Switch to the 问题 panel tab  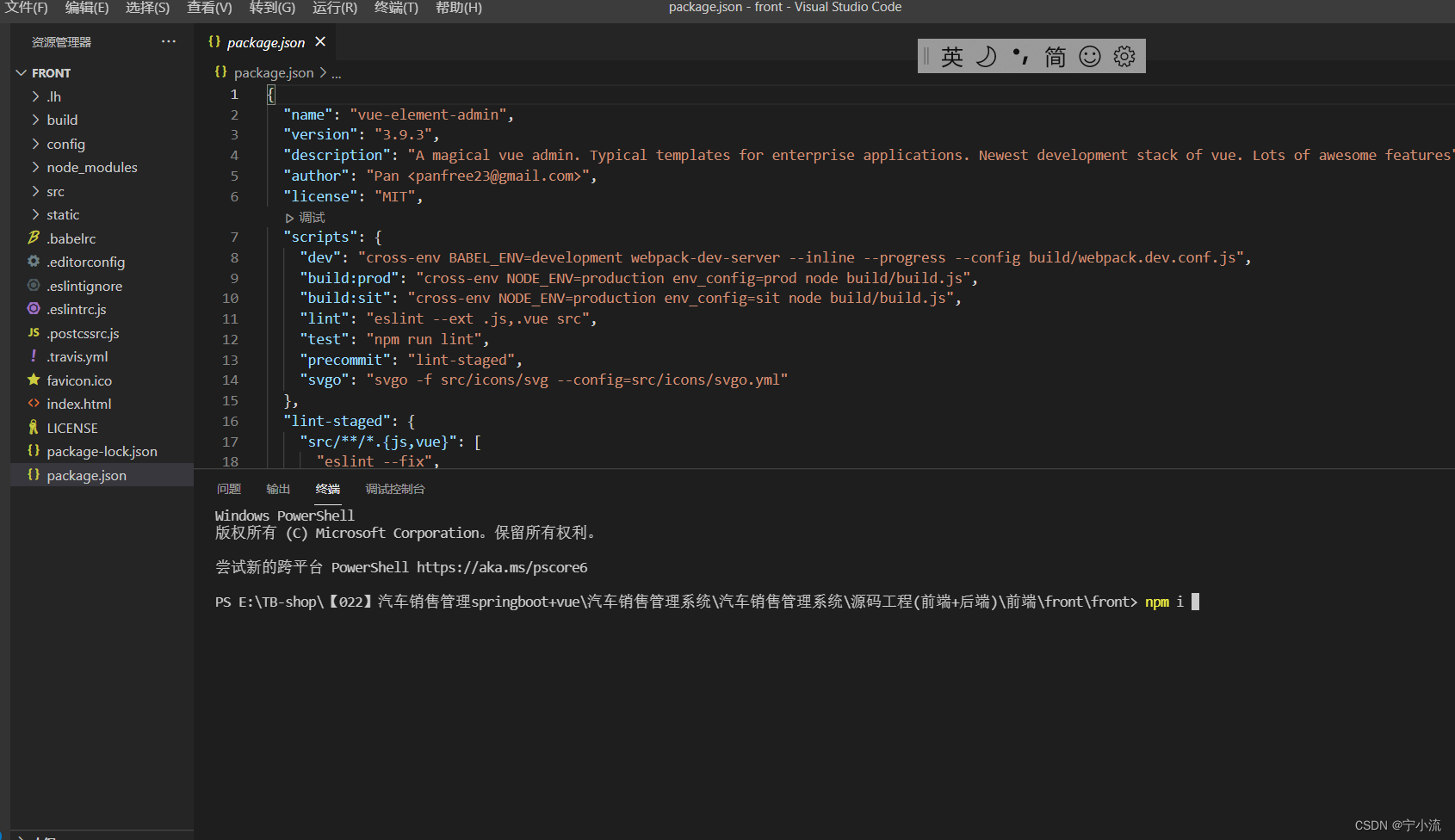[229, 489]
